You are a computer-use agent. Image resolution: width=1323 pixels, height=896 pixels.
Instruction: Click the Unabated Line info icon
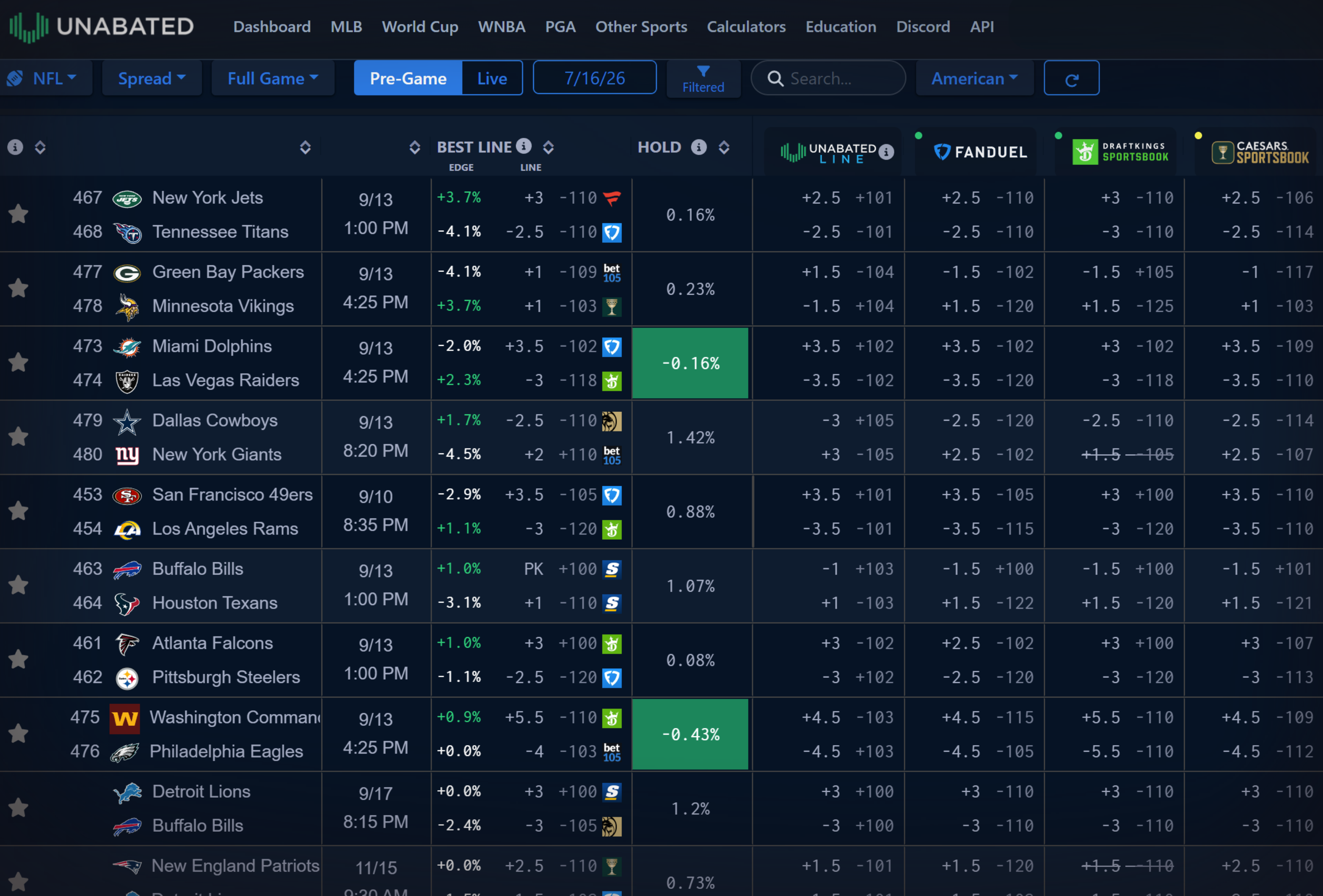(x=886, y=152)
